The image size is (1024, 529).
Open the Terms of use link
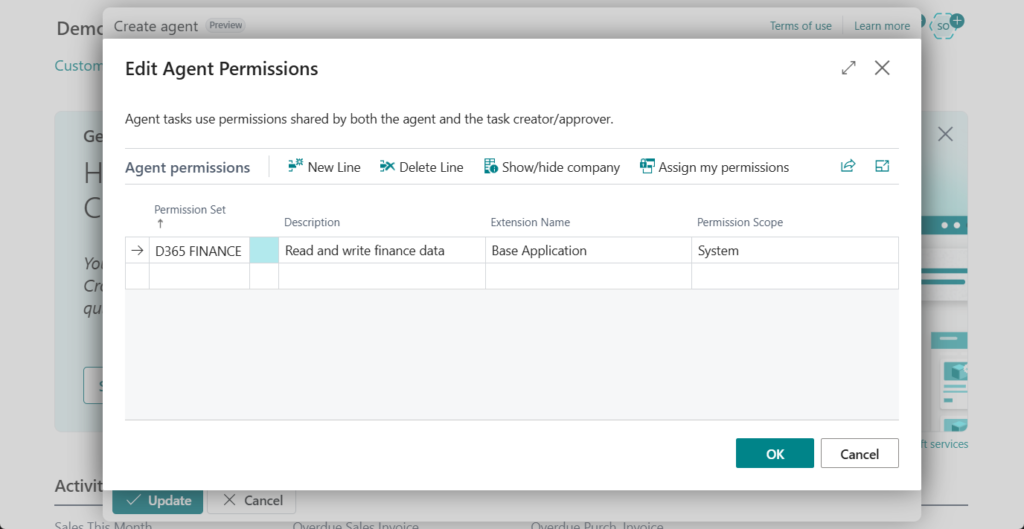(800, 26)
